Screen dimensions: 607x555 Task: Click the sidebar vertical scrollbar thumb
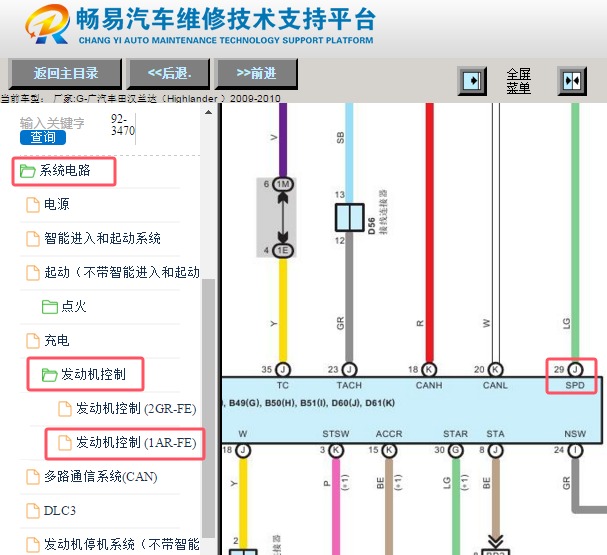(x=208, y=408)
